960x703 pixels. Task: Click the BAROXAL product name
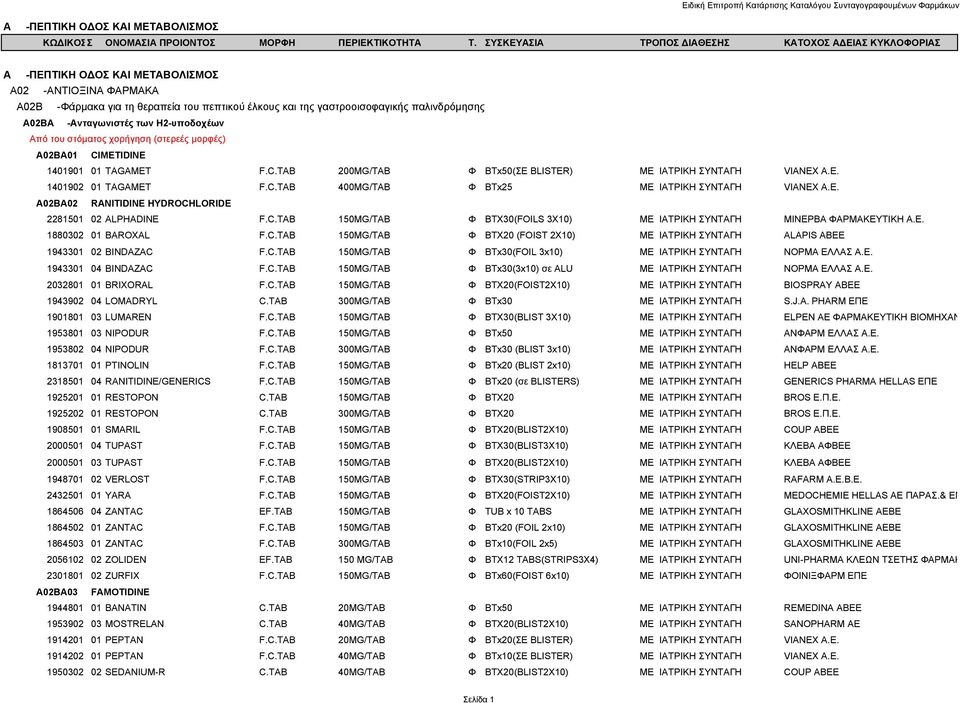click(127, 235)
